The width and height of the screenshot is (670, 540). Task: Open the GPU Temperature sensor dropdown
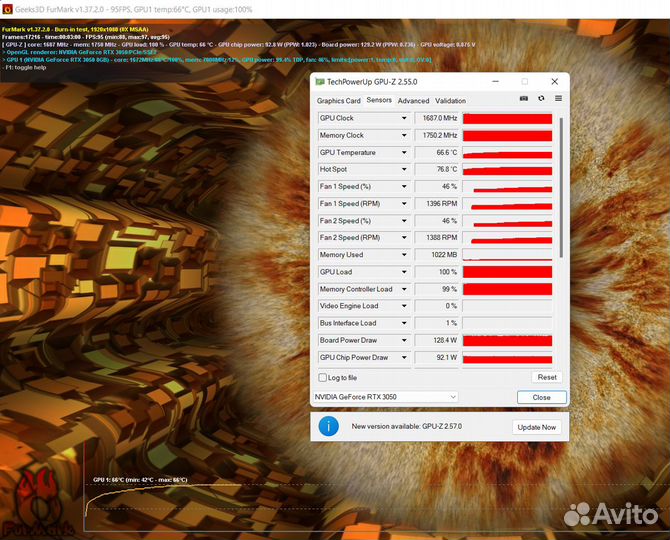click(404, 153)
